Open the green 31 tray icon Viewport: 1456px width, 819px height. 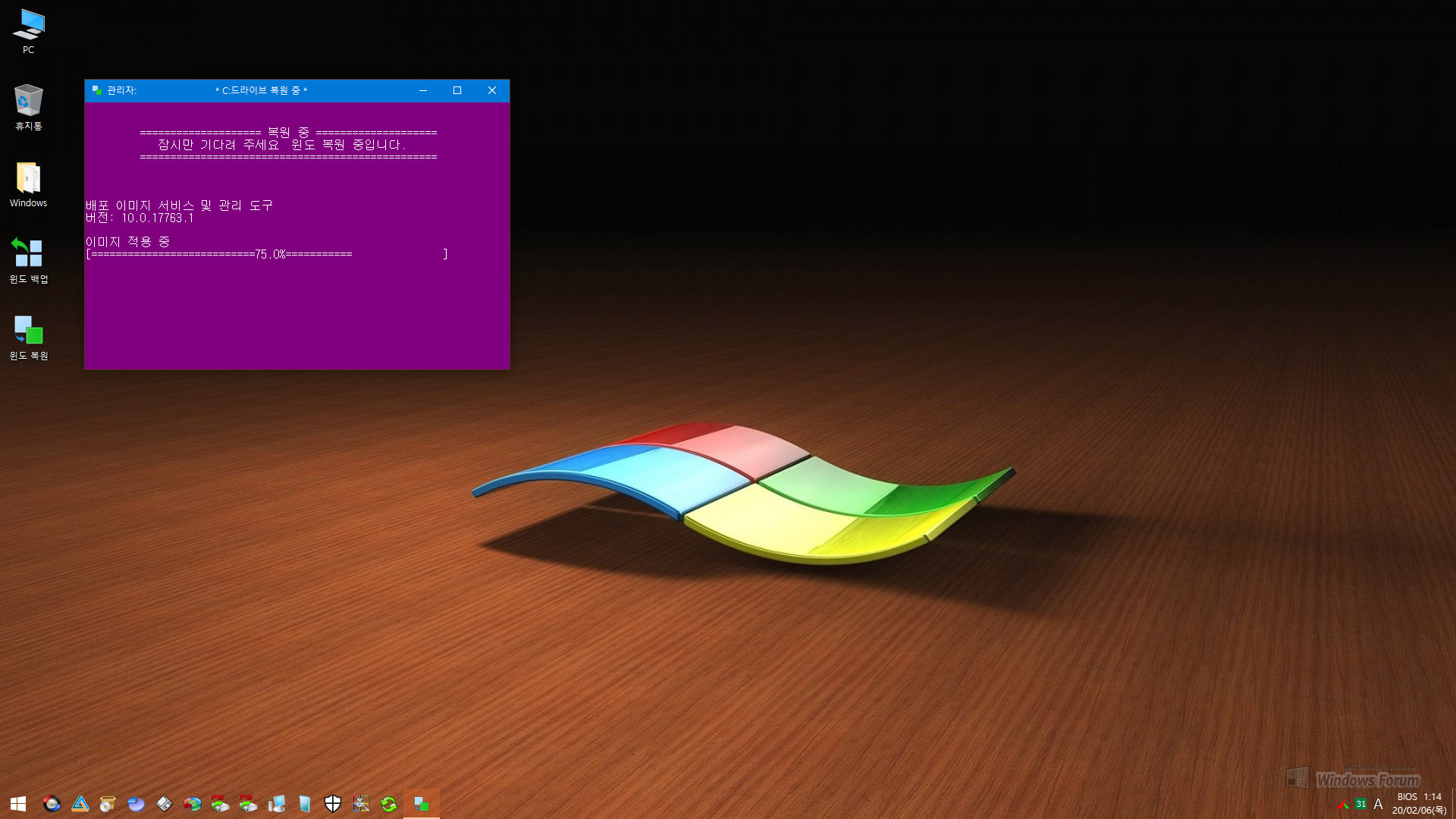pyautogui.click(x=1360, y=805)
